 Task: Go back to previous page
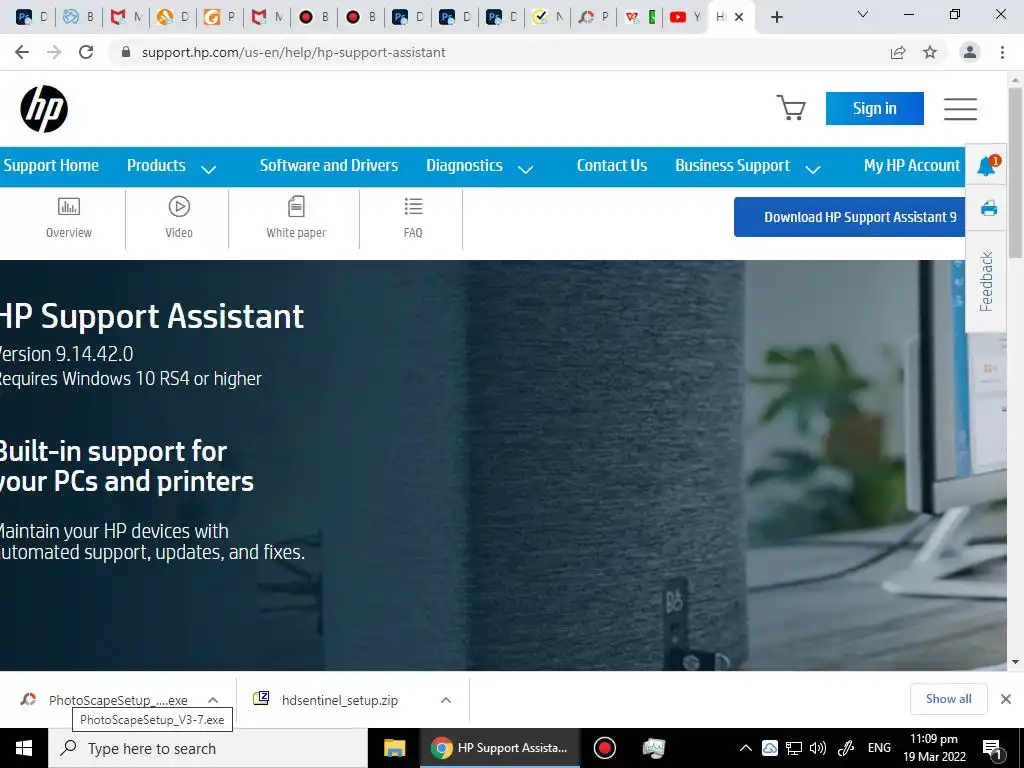click(x=22, y=52)
